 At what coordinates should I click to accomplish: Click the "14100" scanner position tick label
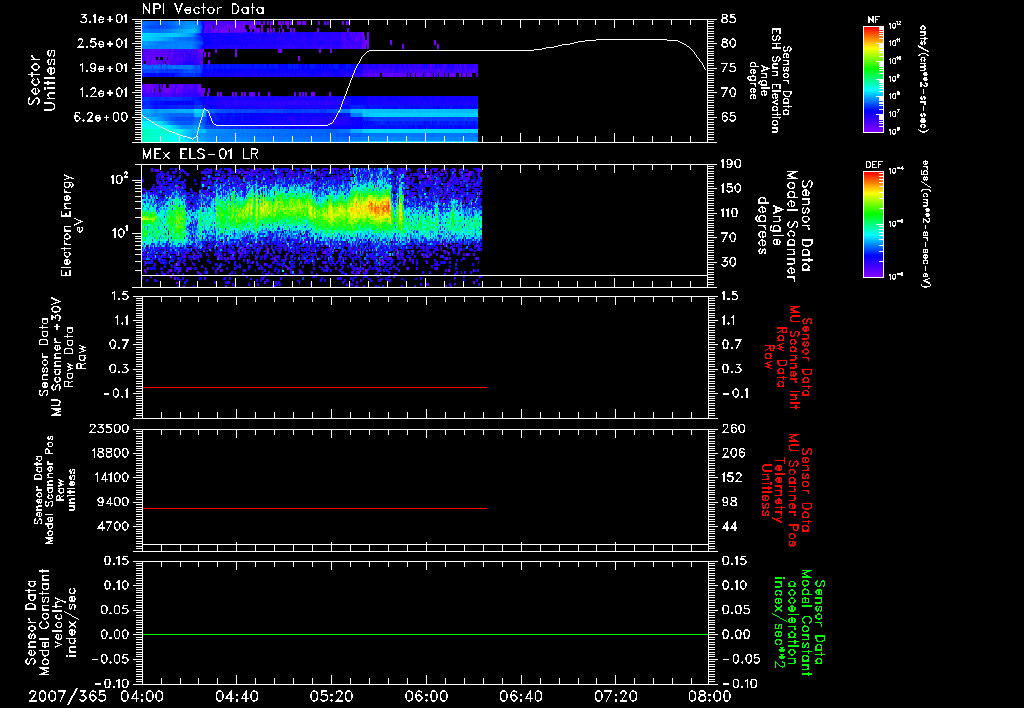[x=108, y=477]
